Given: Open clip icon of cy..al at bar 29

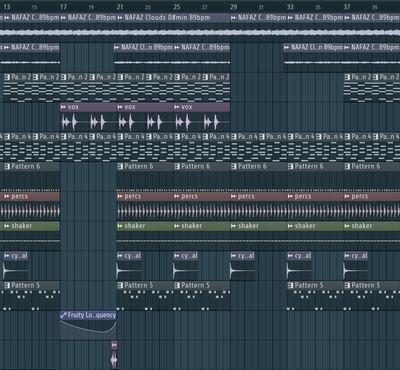Looking at the screenshot, I should coord(233,256).
